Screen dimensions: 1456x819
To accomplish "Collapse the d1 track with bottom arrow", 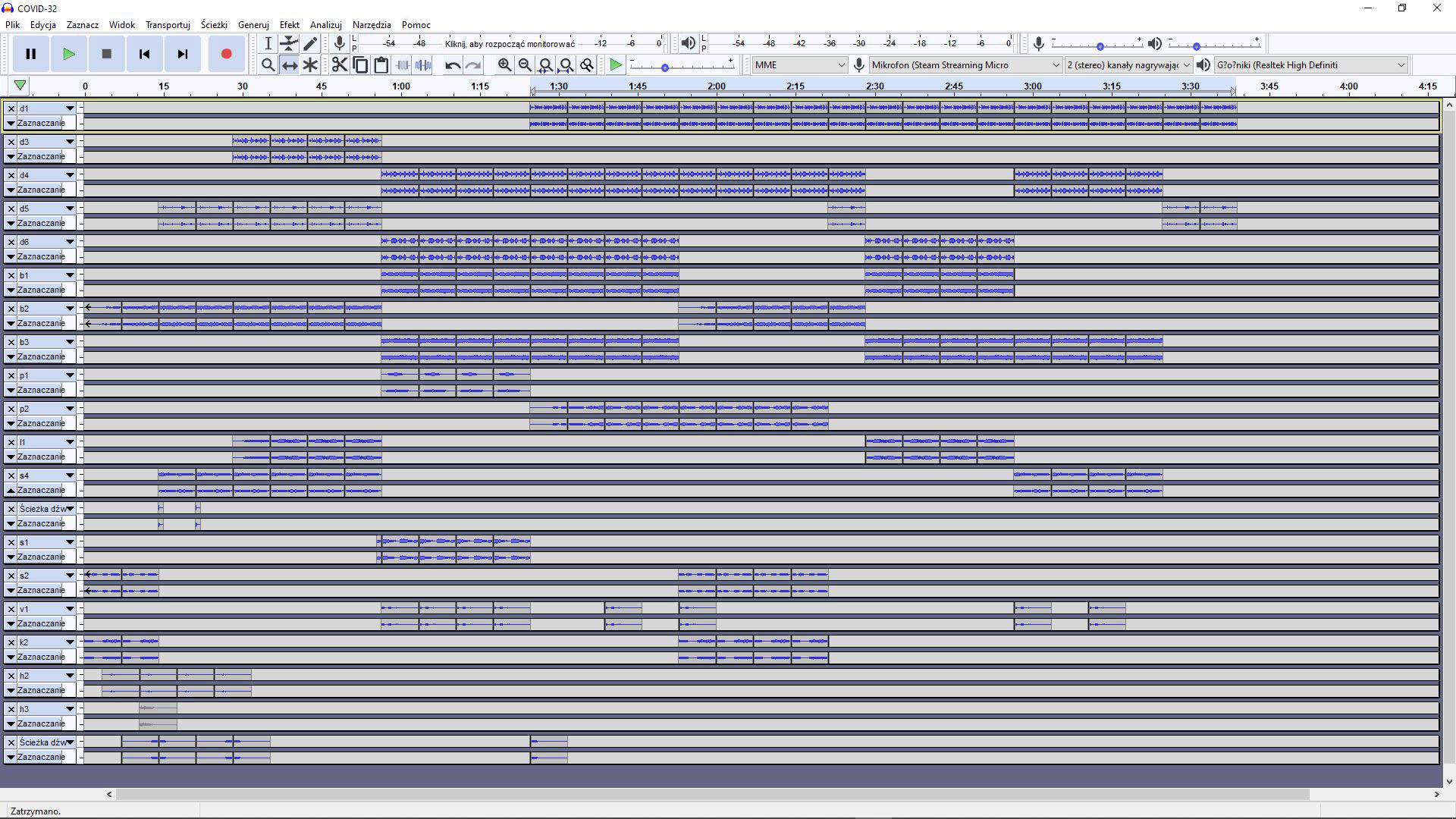I will pyautogui.click(x=11, y=123).
